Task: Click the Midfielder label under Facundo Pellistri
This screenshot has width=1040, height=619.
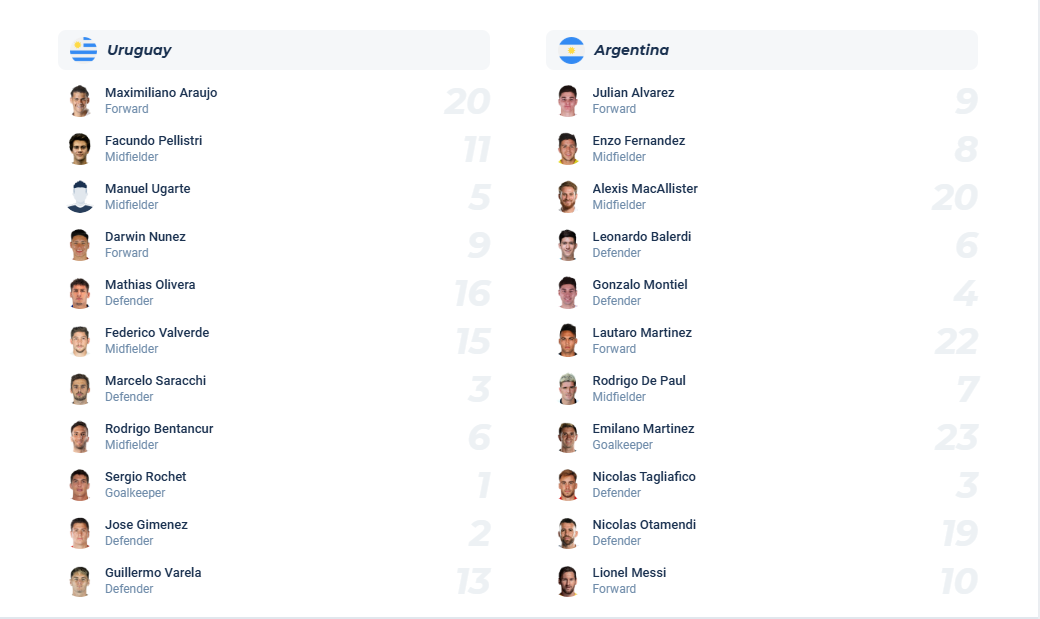Action: tap(131, 157)
